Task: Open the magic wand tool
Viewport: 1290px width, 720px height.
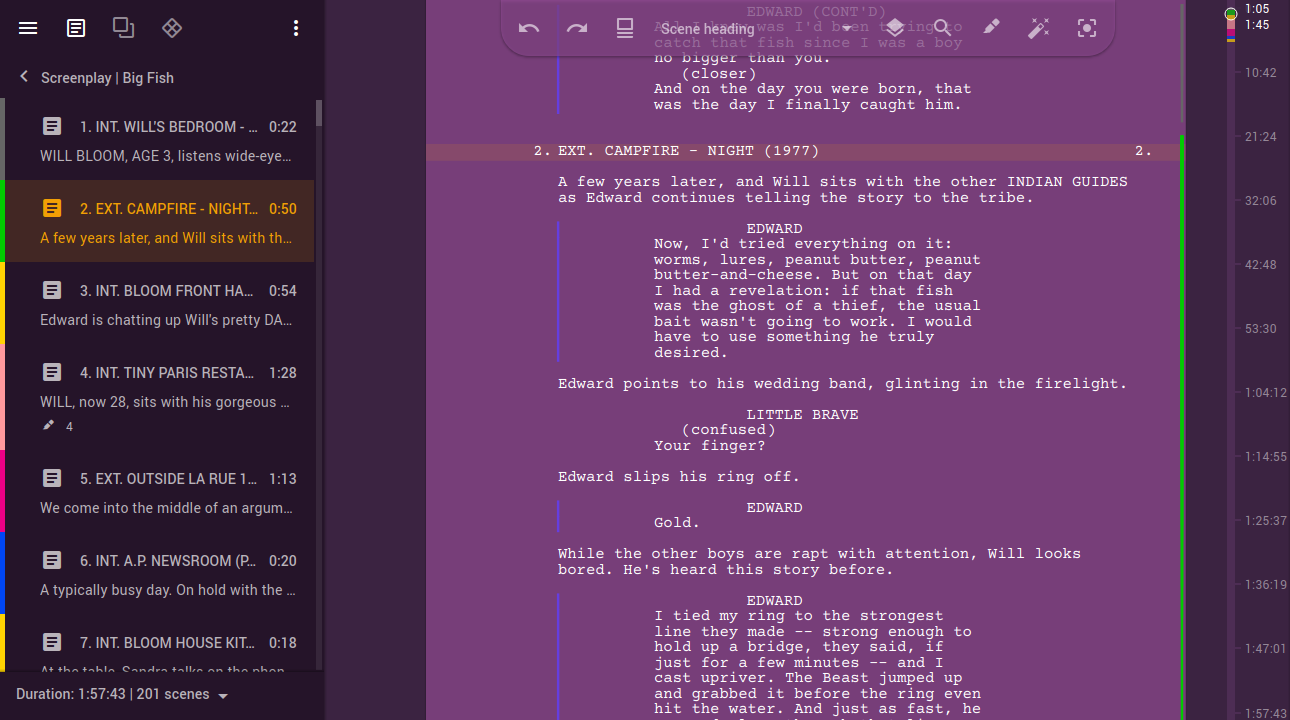Action: click(1039, 28)
